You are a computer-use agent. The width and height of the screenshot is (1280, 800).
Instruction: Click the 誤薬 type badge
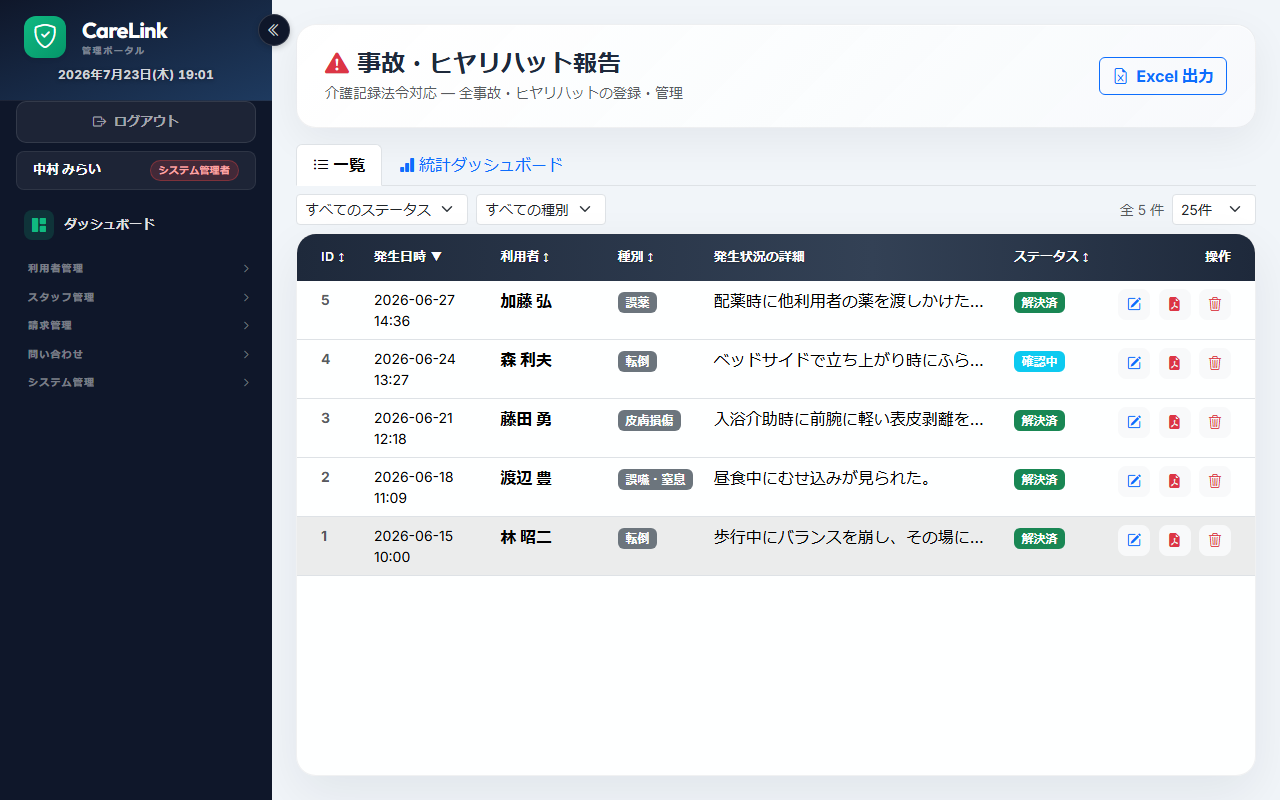click(x=637, y=303)
